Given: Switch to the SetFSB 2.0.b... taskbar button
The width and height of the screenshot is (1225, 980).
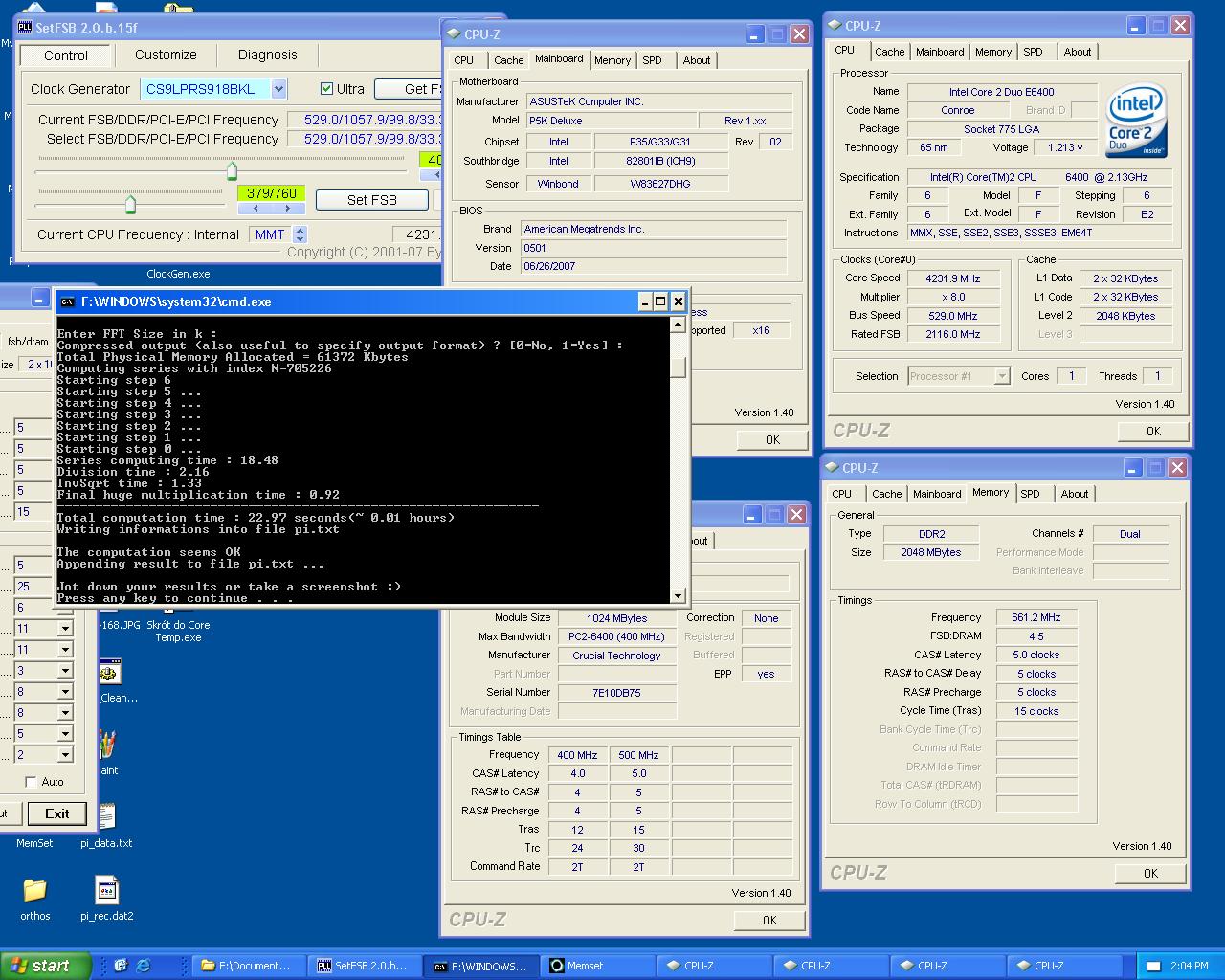Looking at the screenshot, I should tap(366, 966).
